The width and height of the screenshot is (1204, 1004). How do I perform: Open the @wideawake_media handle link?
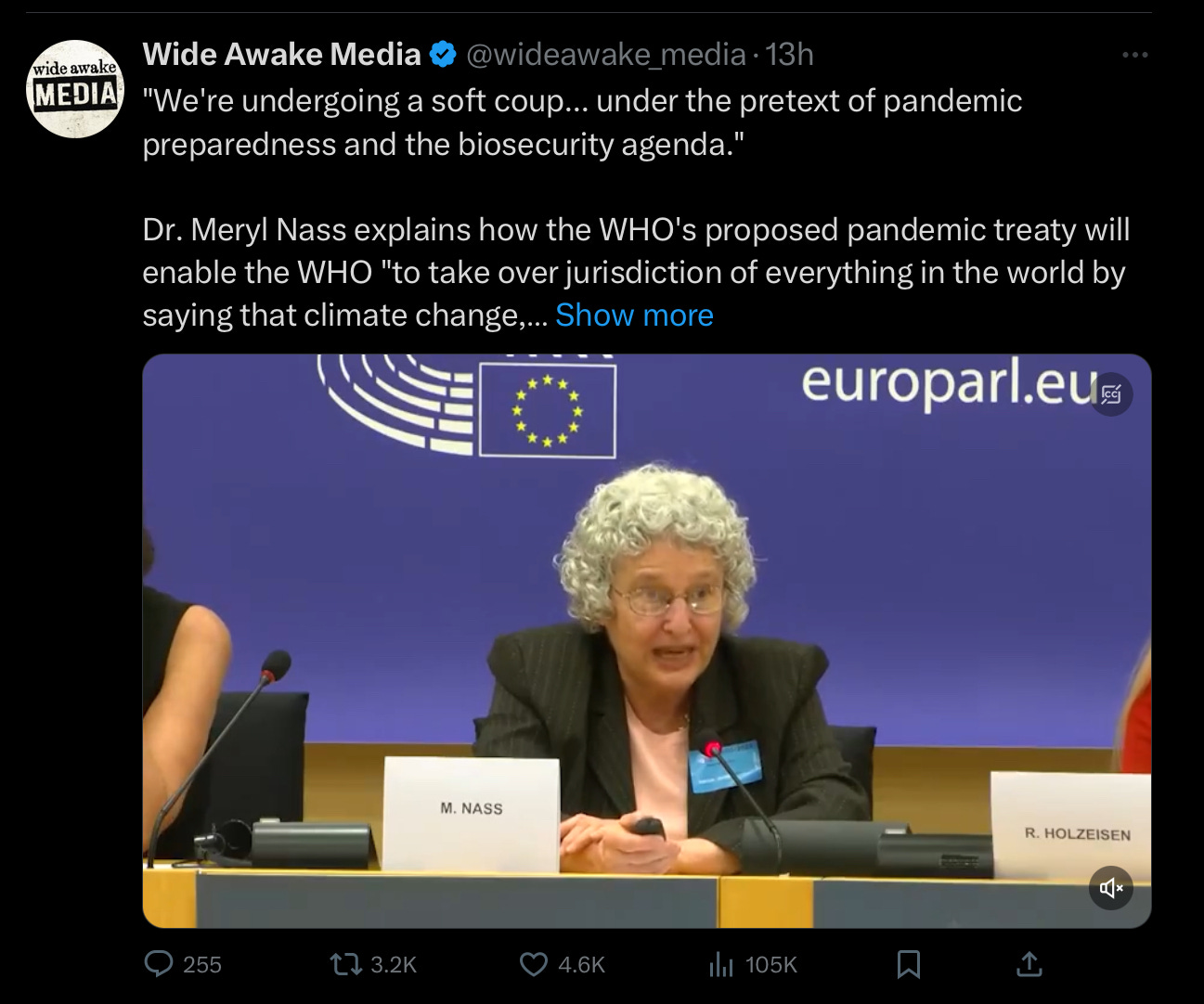(x=605, y=56)
